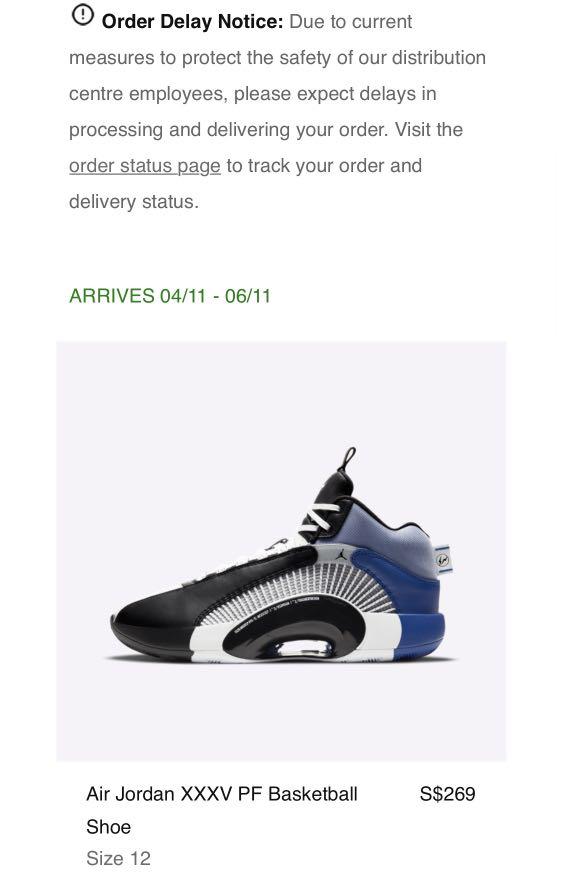The image size is (562, 872).
Task: Select the ARRIVES 04/11 - 06/11 text
Action: pyautogui.click(x=170, y=296)
